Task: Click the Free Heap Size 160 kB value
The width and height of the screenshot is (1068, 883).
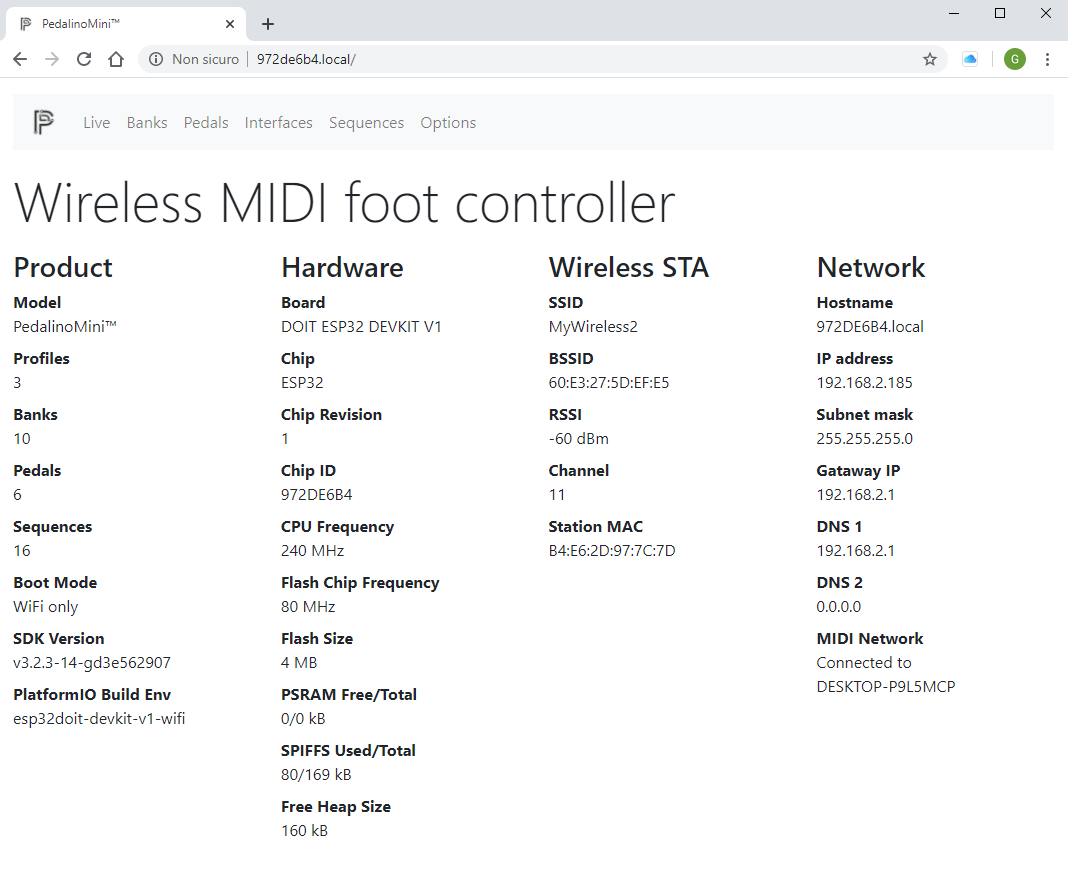Action: (304, 831)
